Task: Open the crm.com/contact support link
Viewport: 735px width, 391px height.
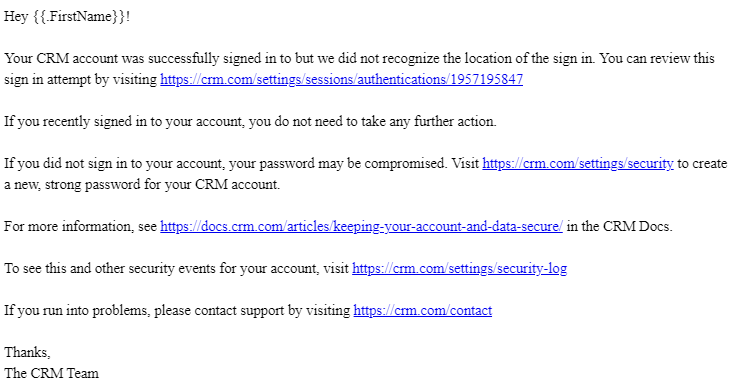Action: [422, 310]
